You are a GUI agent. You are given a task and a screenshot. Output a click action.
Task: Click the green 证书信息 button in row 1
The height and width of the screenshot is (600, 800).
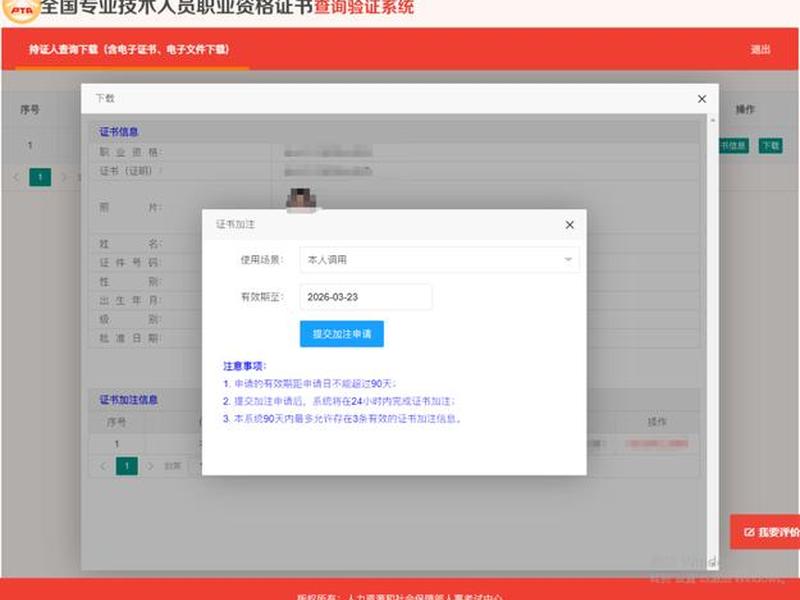(734, 146)
